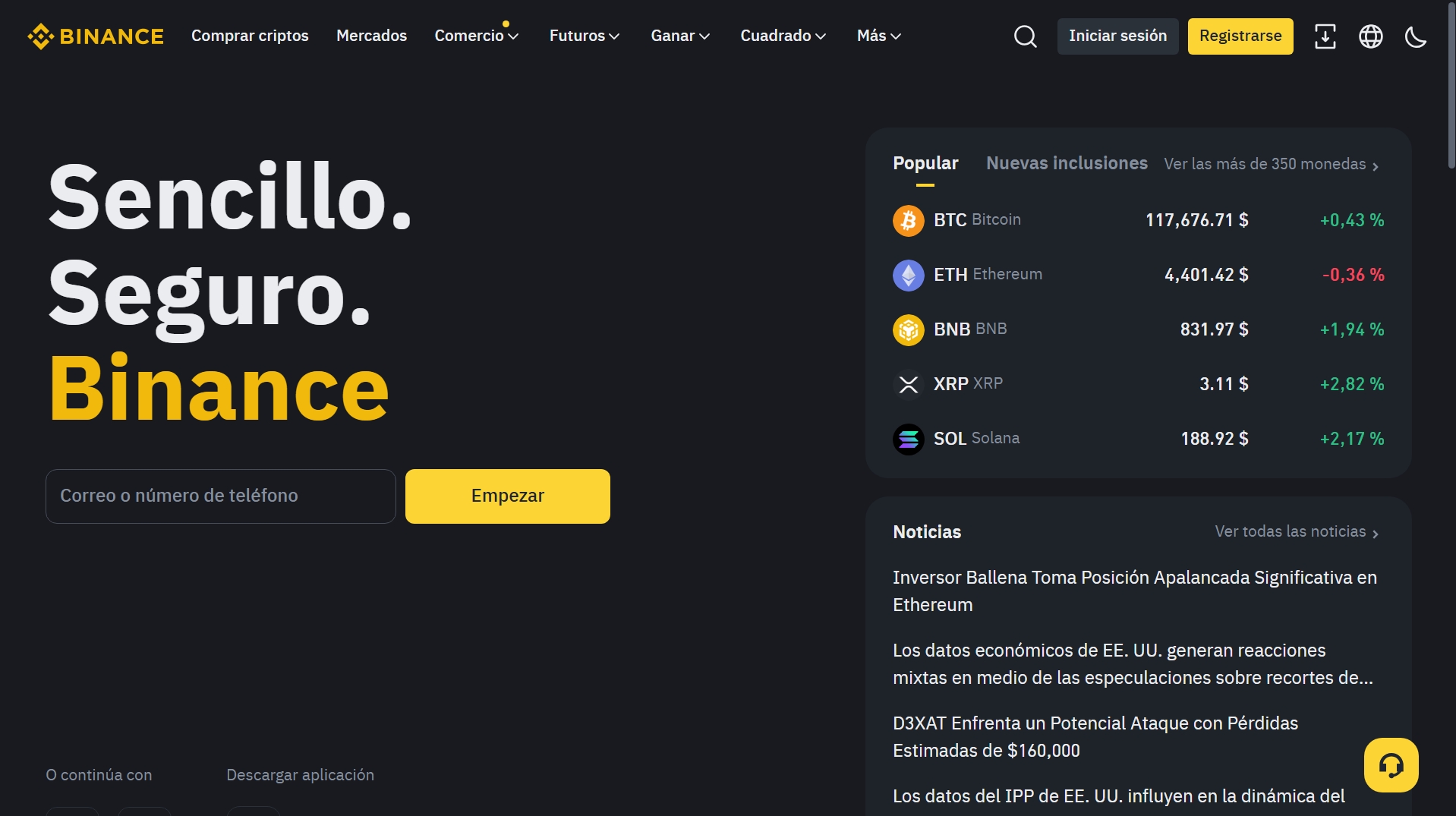Expand the Futuros dropdown menu
Screen dimensions: 1456x816
point(584,36)
